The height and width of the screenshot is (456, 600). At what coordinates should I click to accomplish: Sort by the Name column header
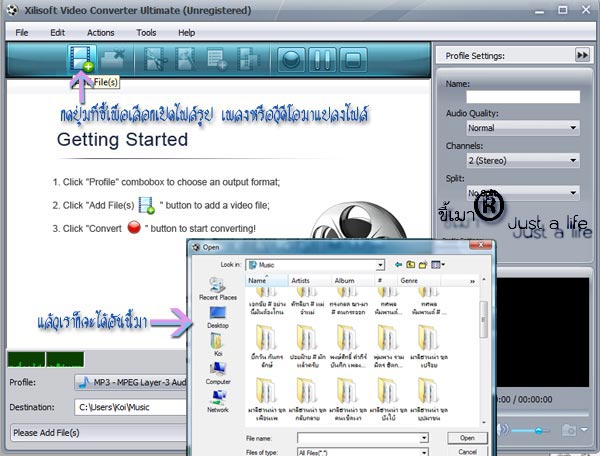(x=266, y=280)
